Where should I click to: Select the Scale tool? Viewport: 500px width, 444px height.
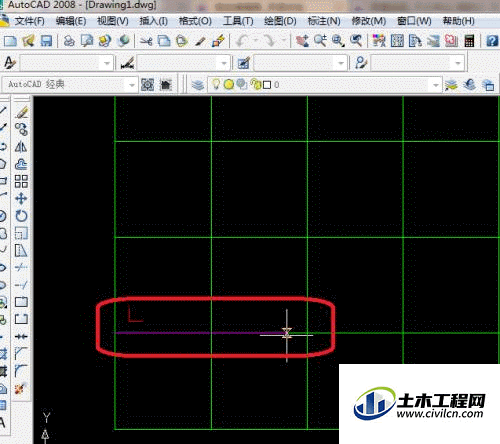(x=21, y=233)
